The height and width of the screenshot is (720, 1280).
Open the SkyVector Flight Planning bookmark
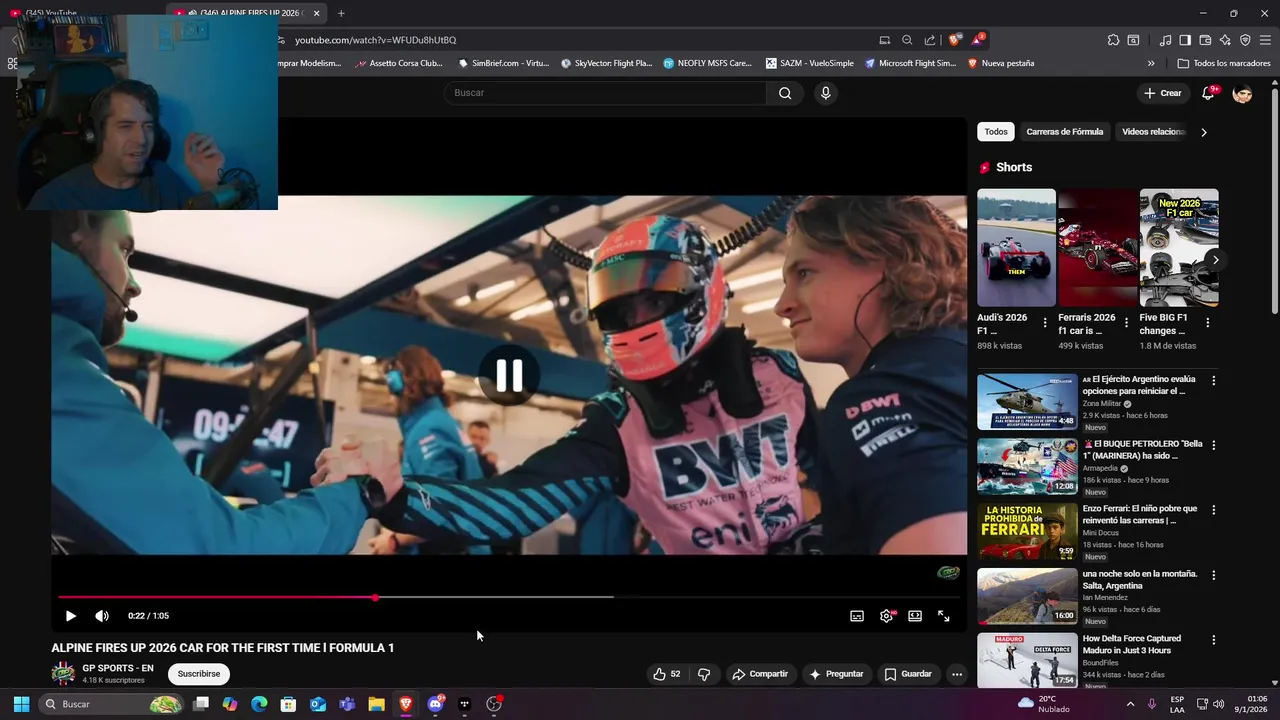606,63
